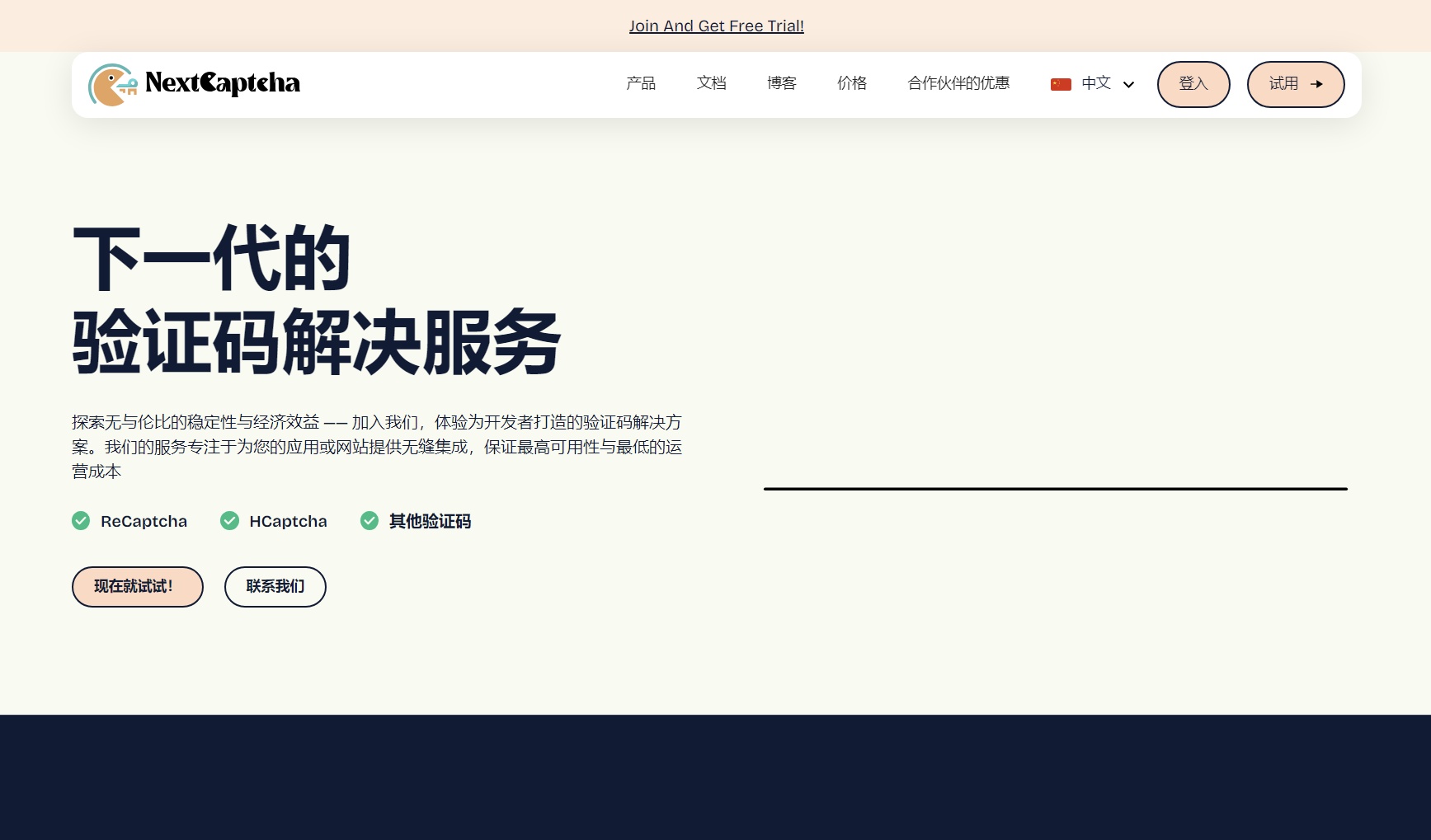The image size is (1431, 840).
Task: Click the green checkmark beside ReCaptcha
Action: pyautogui.click(x=81, y=520)
